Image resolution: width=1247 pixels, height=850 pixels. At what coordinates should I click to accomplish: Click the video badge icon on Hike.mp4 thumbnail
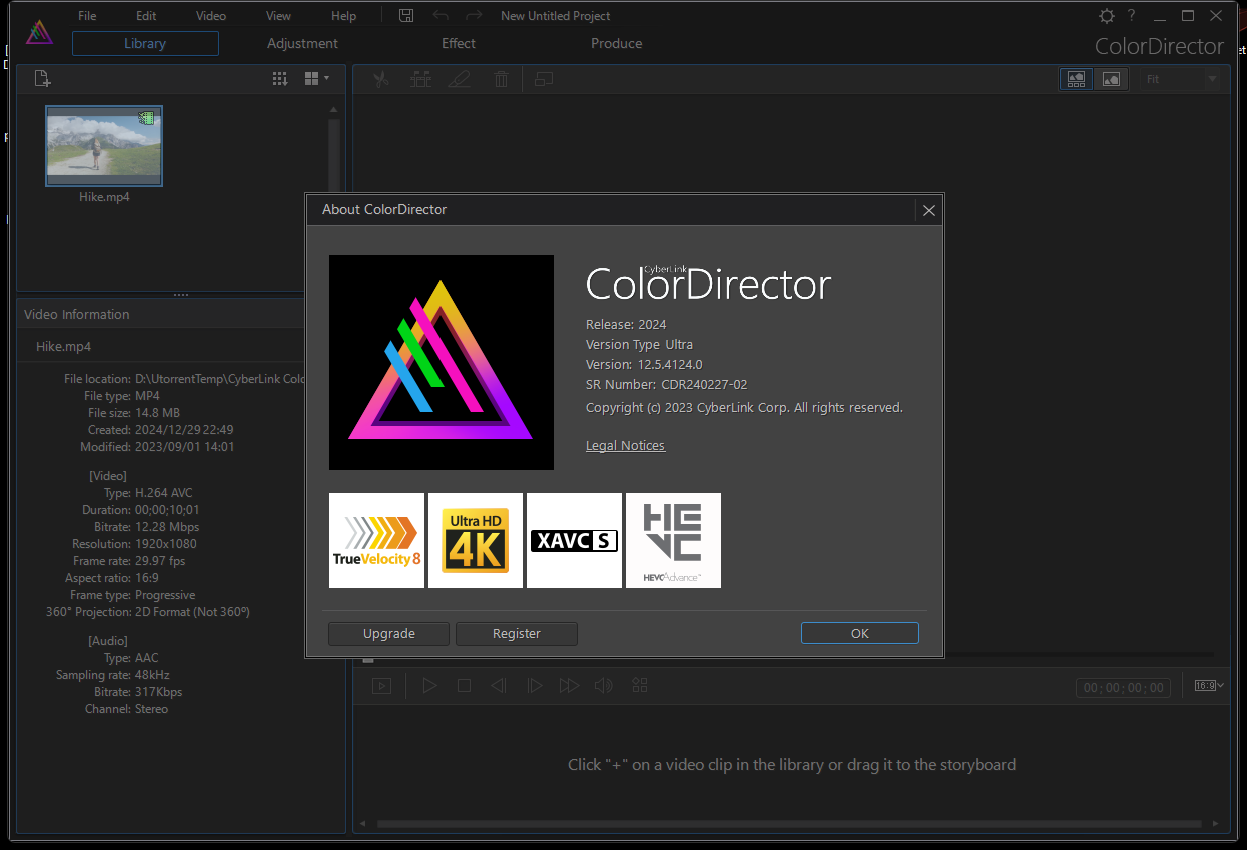147,118
